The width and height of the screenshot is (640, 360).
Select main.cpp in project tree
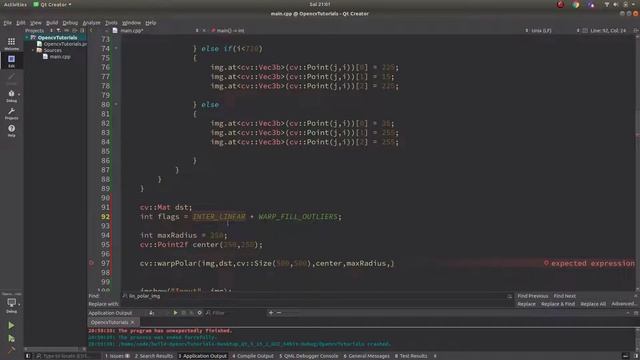point(60,57)
